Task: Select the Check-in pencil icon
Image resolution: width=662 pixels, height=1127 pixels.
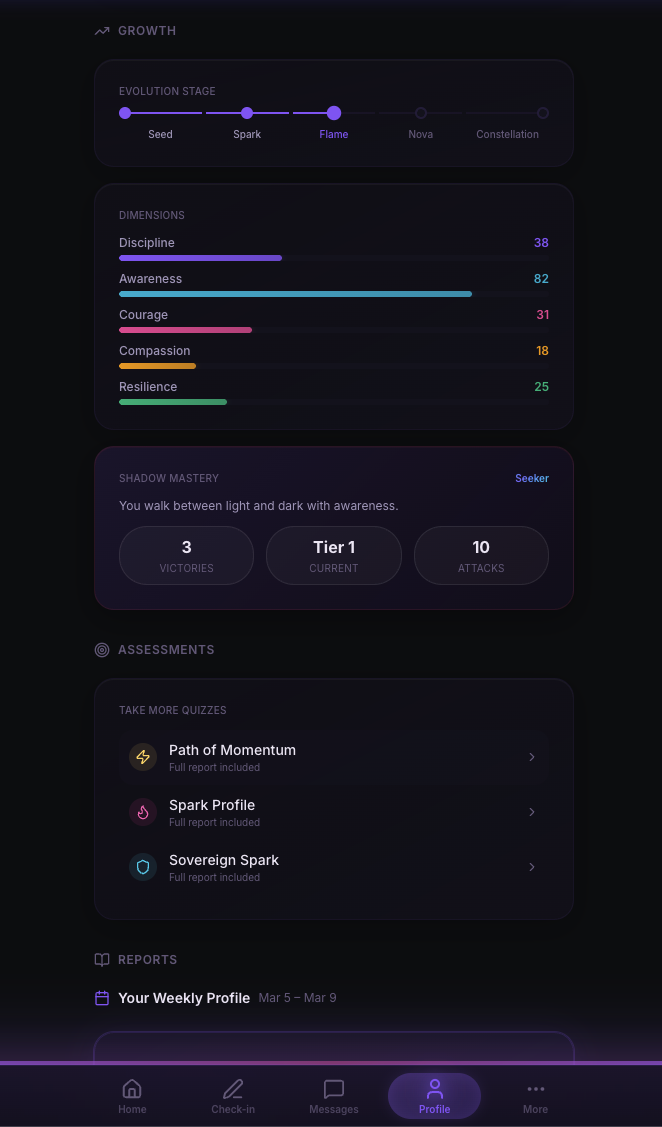Action: (233, 1089)
